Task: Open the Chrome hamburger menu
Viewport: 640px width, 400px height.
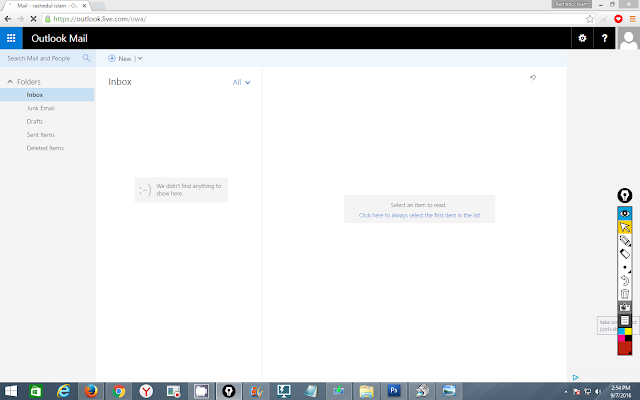Action: pos(632,19)
